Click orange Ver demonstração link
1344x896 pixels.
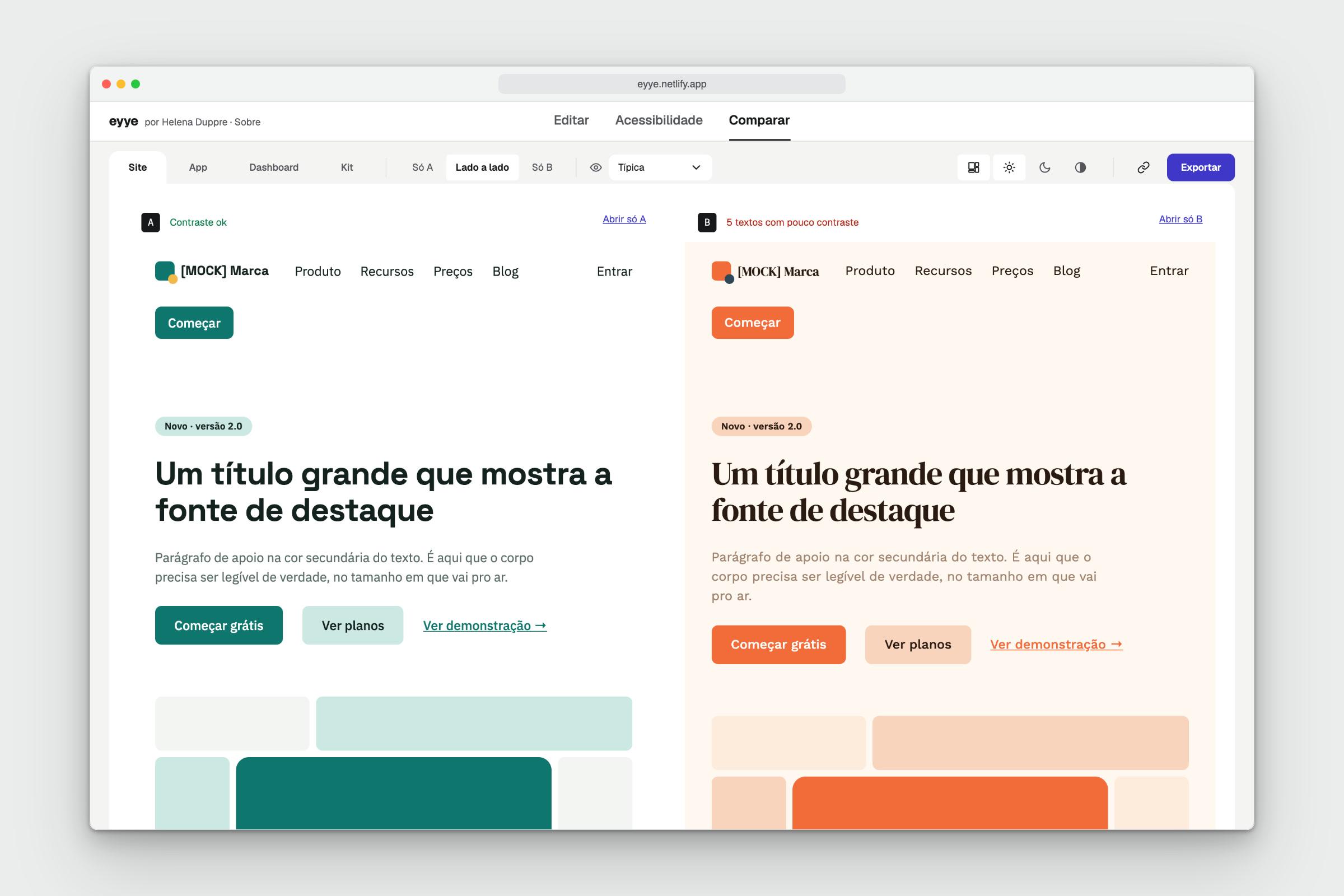1056,645
